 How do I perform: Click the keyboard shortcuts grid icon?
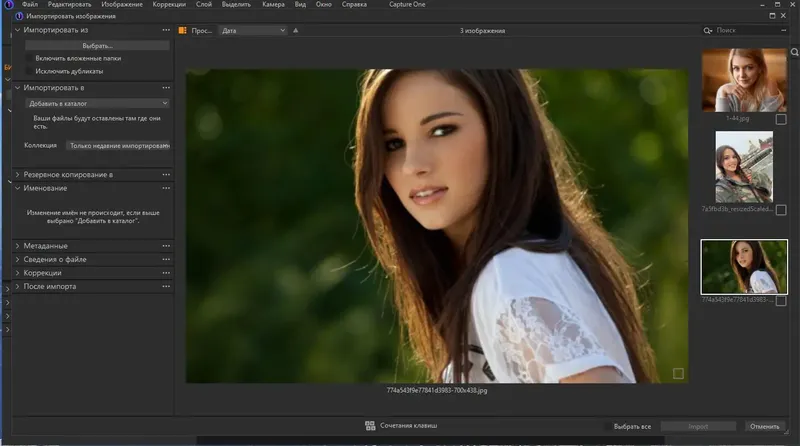(370, 426)
